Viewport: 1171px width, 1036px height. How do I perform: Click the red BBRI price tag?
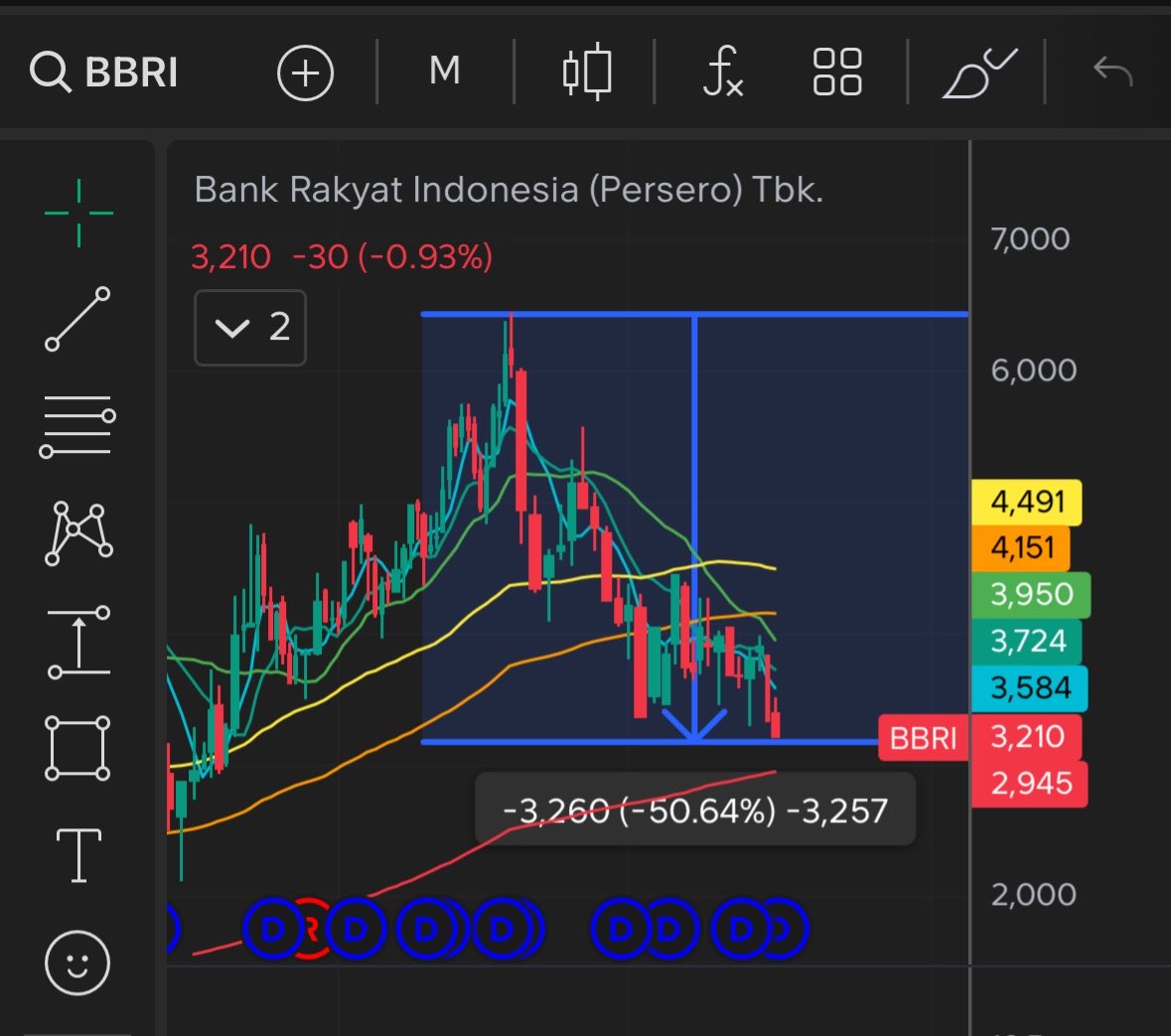point(923,738)
